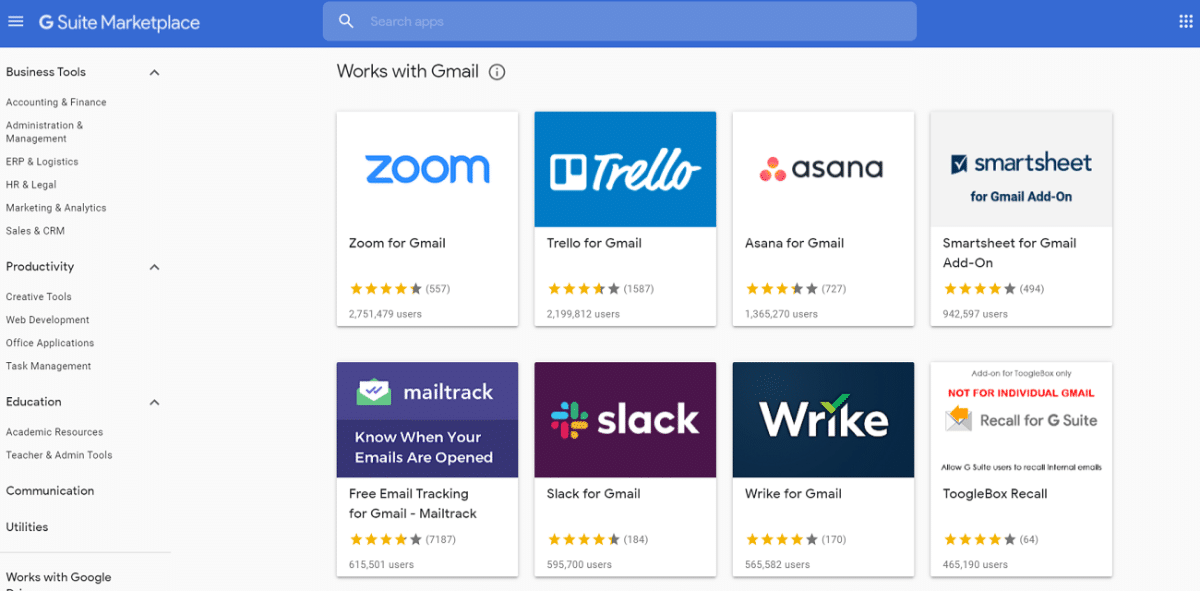
Task: Collapse the Business Tools category
Action: tap(154, 71)
